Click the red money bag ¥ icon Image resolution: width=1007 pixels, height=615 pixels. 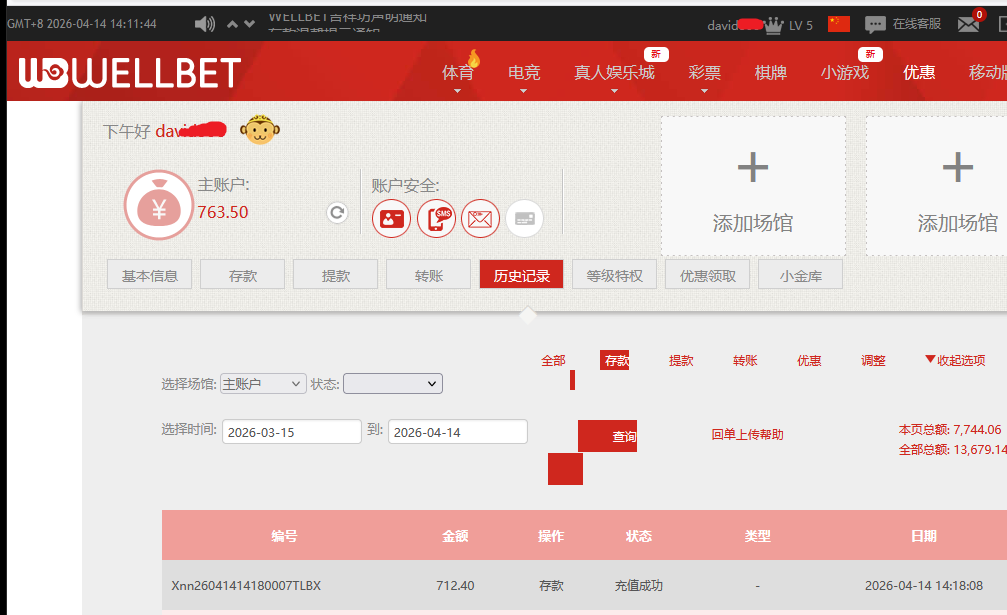[158, 206]
